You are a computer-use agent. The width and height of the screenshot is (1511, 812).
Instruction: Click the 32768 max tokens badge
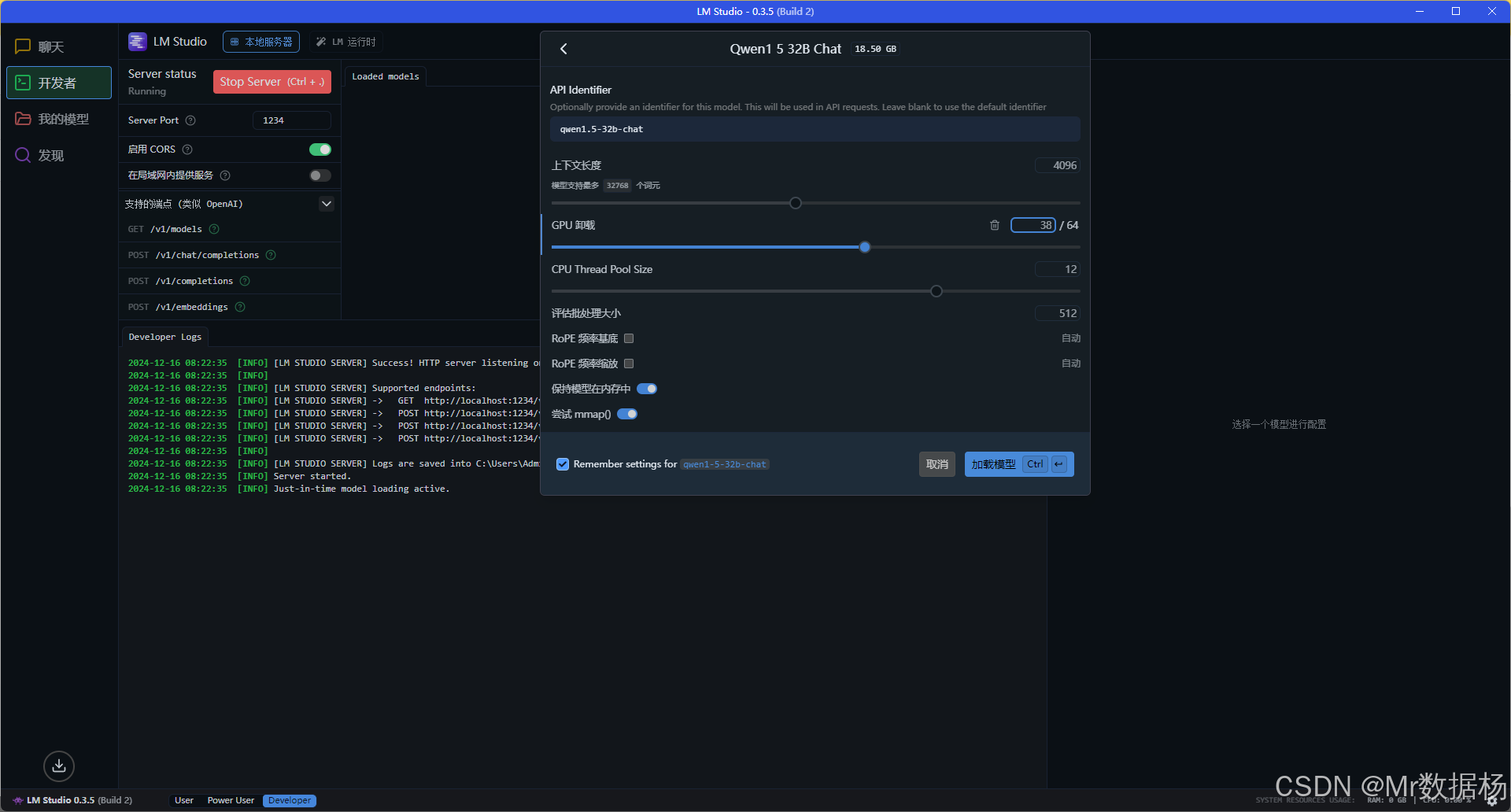pos(618,186)
